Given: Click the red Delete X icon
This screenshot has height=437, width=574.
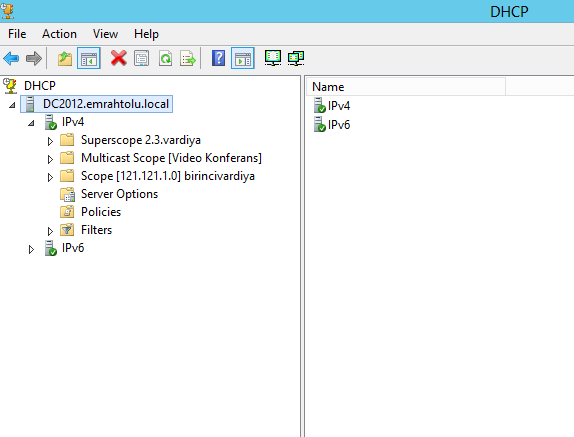Looking at the screenshot, I should pos(119,58).
